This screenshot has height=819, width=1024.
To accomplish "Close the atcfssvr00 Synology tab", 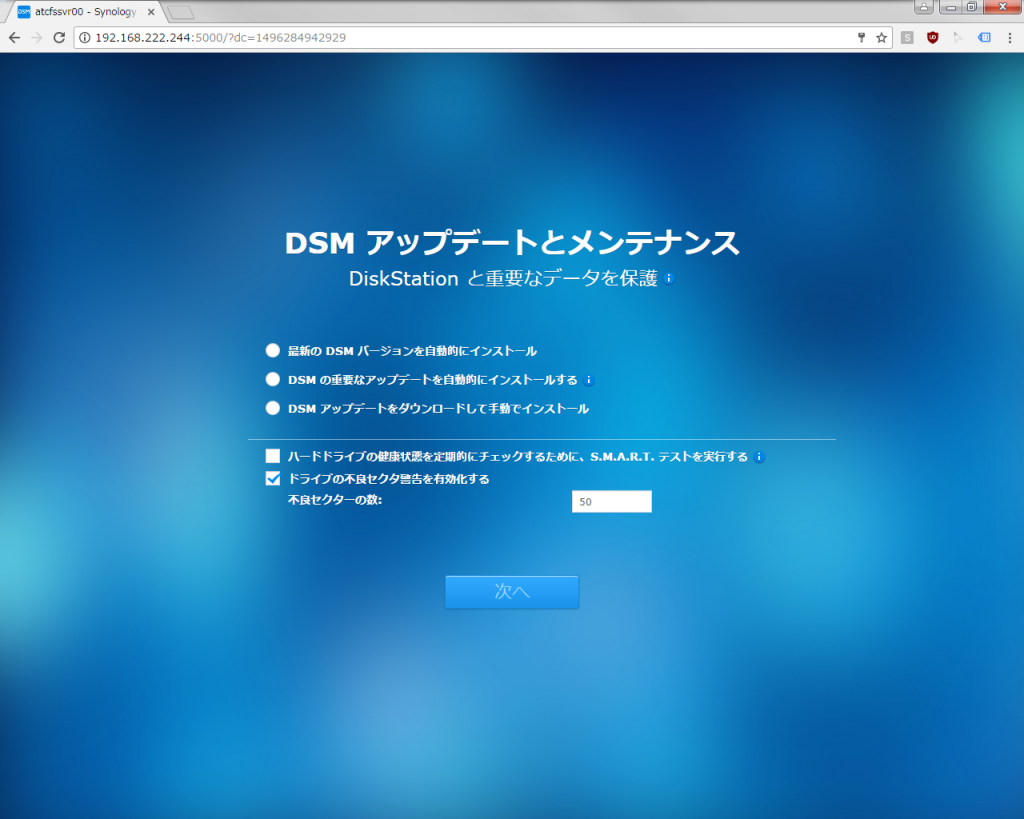I will tap(151, 12).
